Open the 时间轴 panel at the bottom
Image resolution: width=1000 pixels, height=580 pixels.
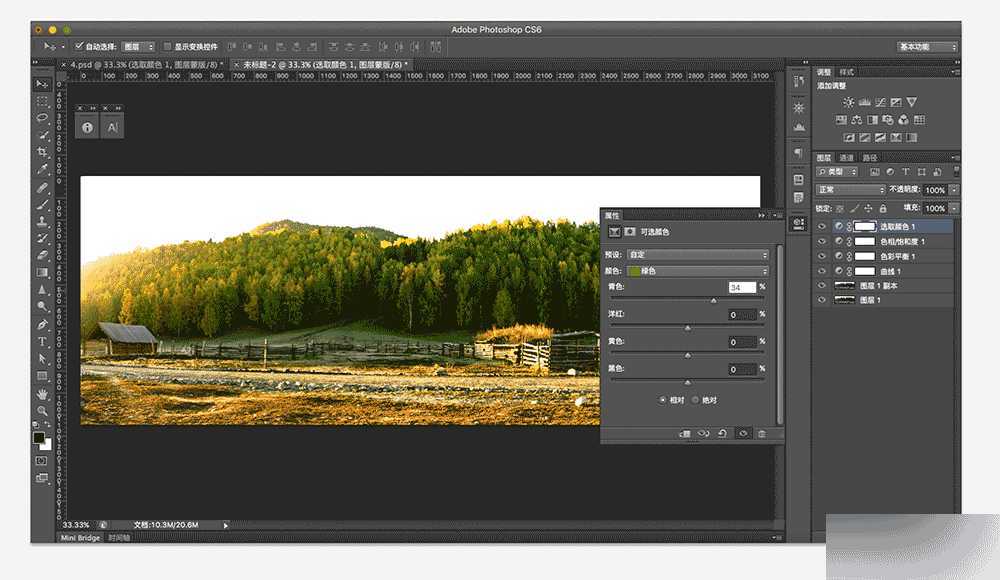point(117,538)
